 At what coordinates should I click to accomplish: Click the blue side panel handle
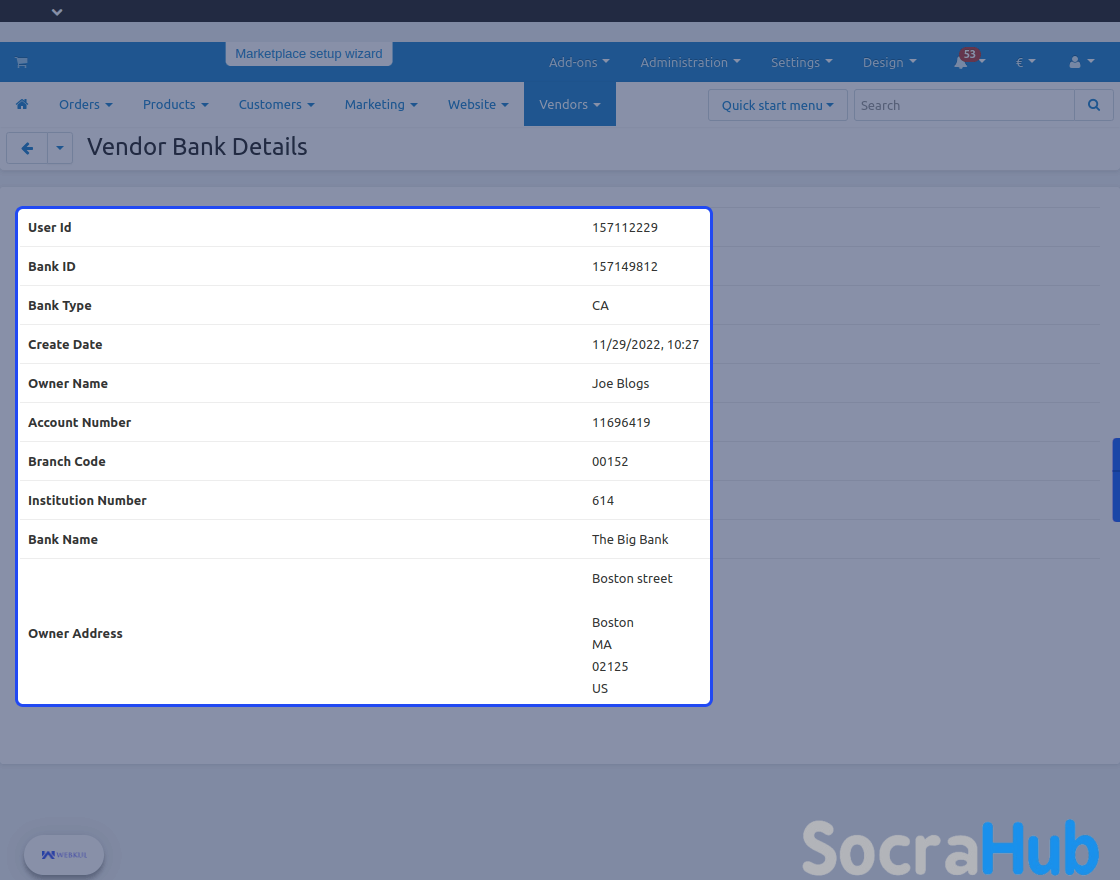tap(1115, 480)
